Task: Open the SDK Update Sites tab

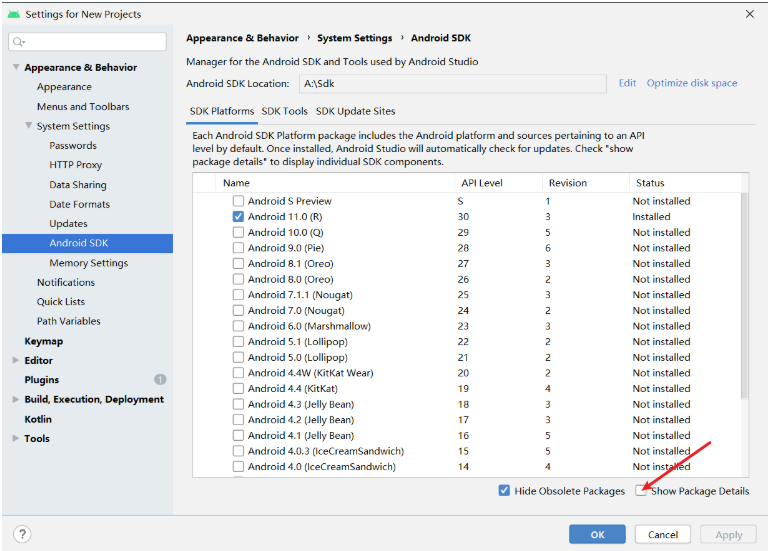Action: pyautogui.click(x=356, y=112)
